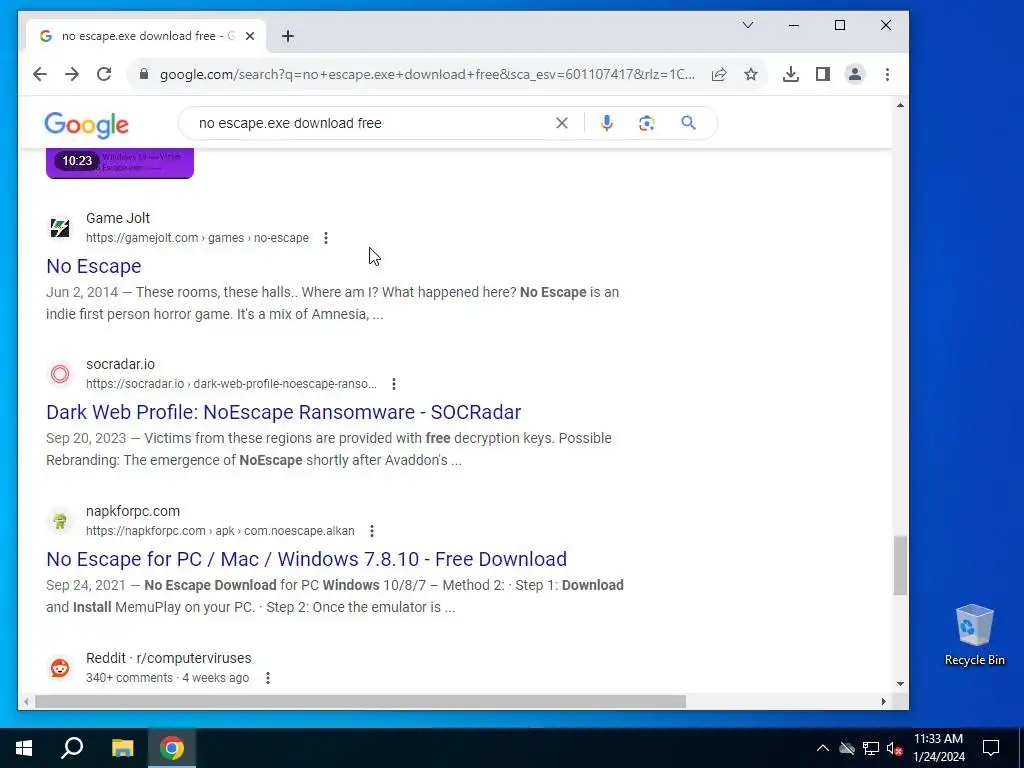Viewport: 1024px width, 768px height.
Task: Go forward with the Chrome arrow
Action: 72,74
